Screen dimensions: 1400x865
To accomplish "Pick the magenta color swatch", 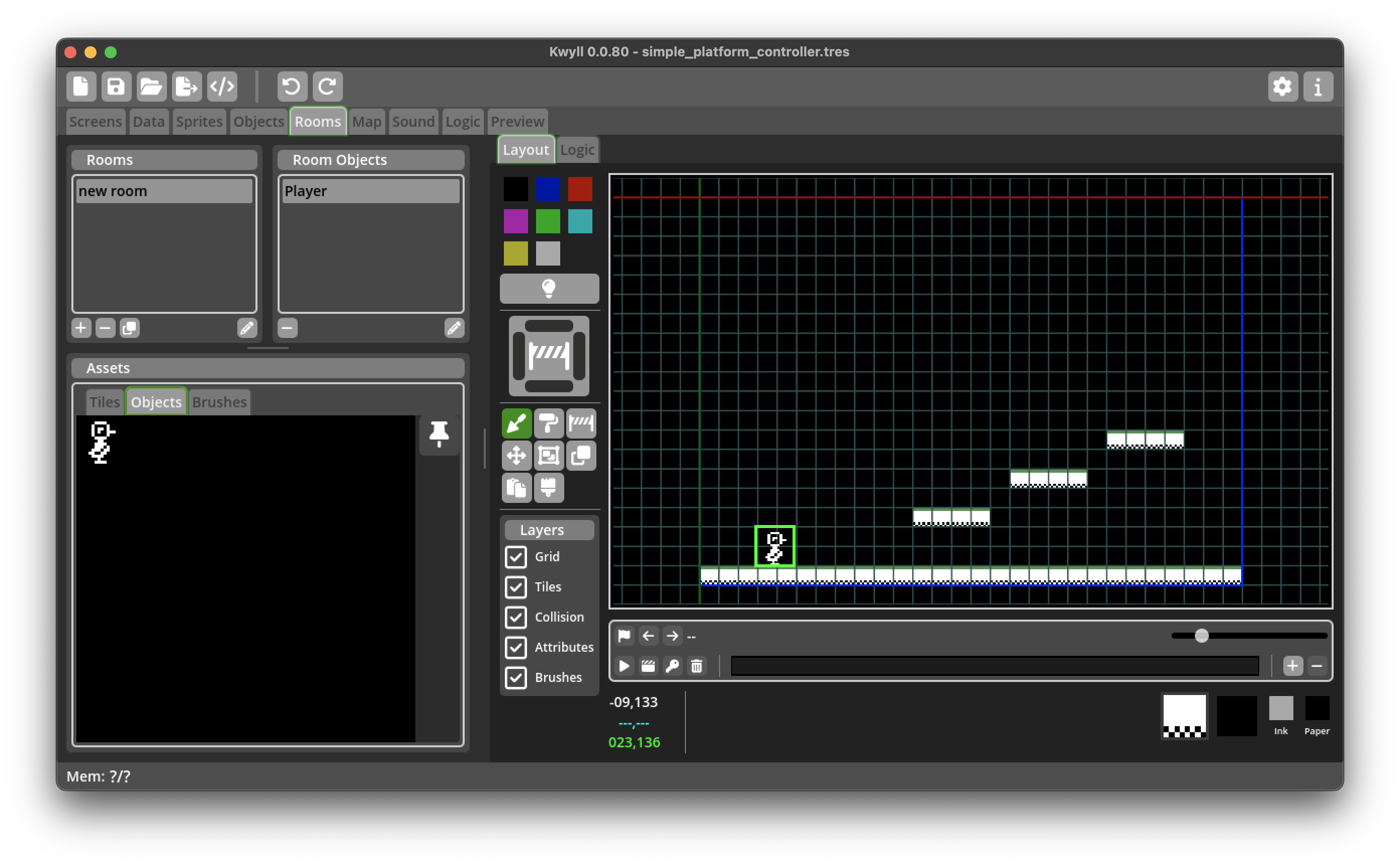I will (x=515, y=221).
